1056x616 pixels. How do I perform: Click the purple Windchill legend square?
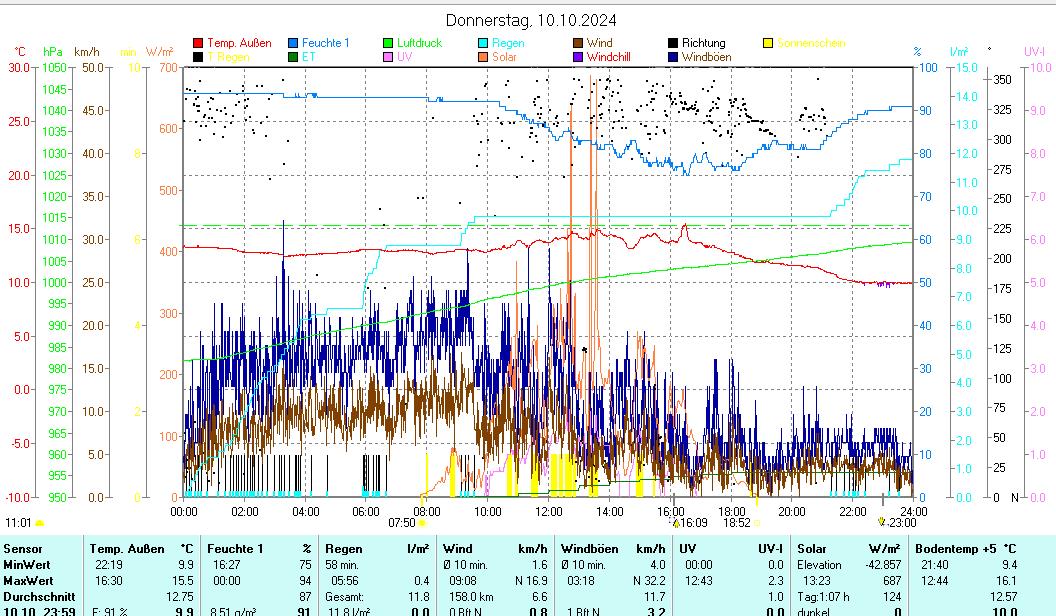point(578,57)
